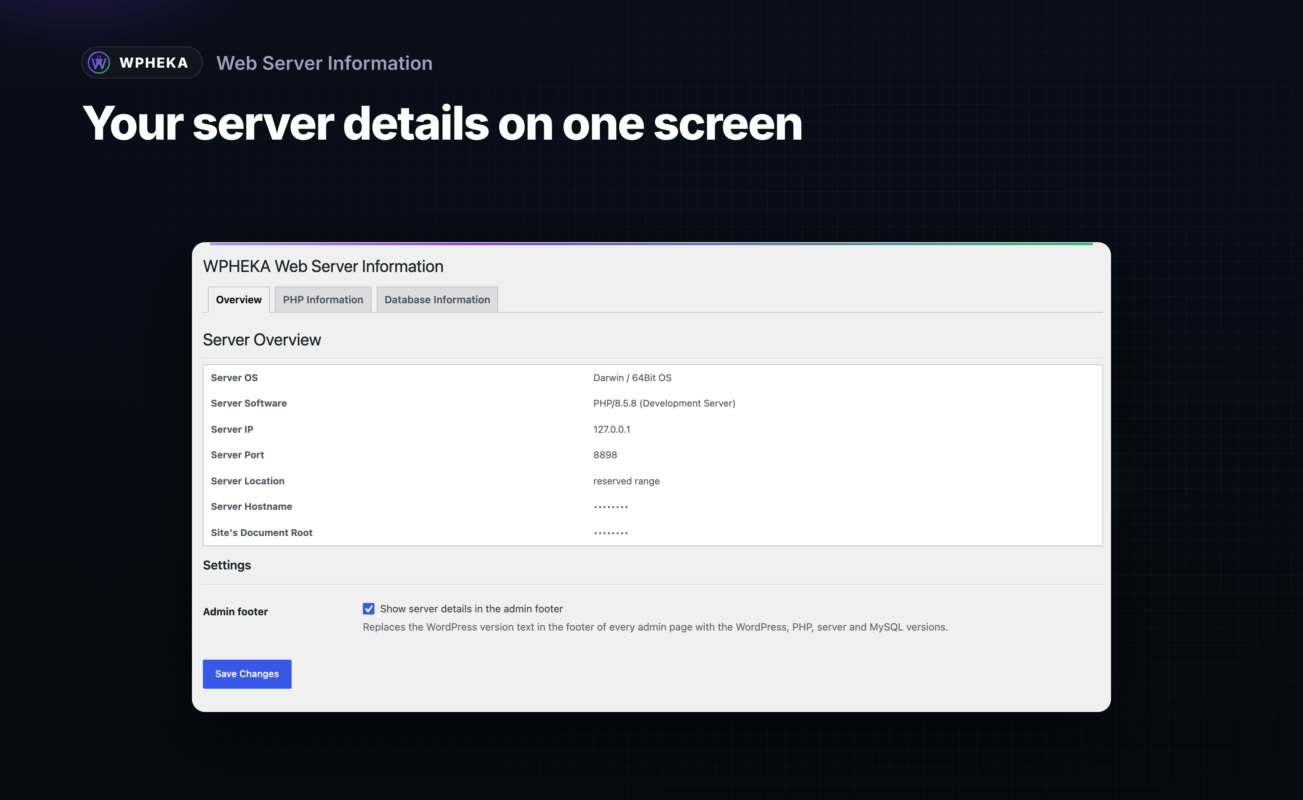Select the Server Location row label
Screen dimensions: 1303x800
point(248,481)
